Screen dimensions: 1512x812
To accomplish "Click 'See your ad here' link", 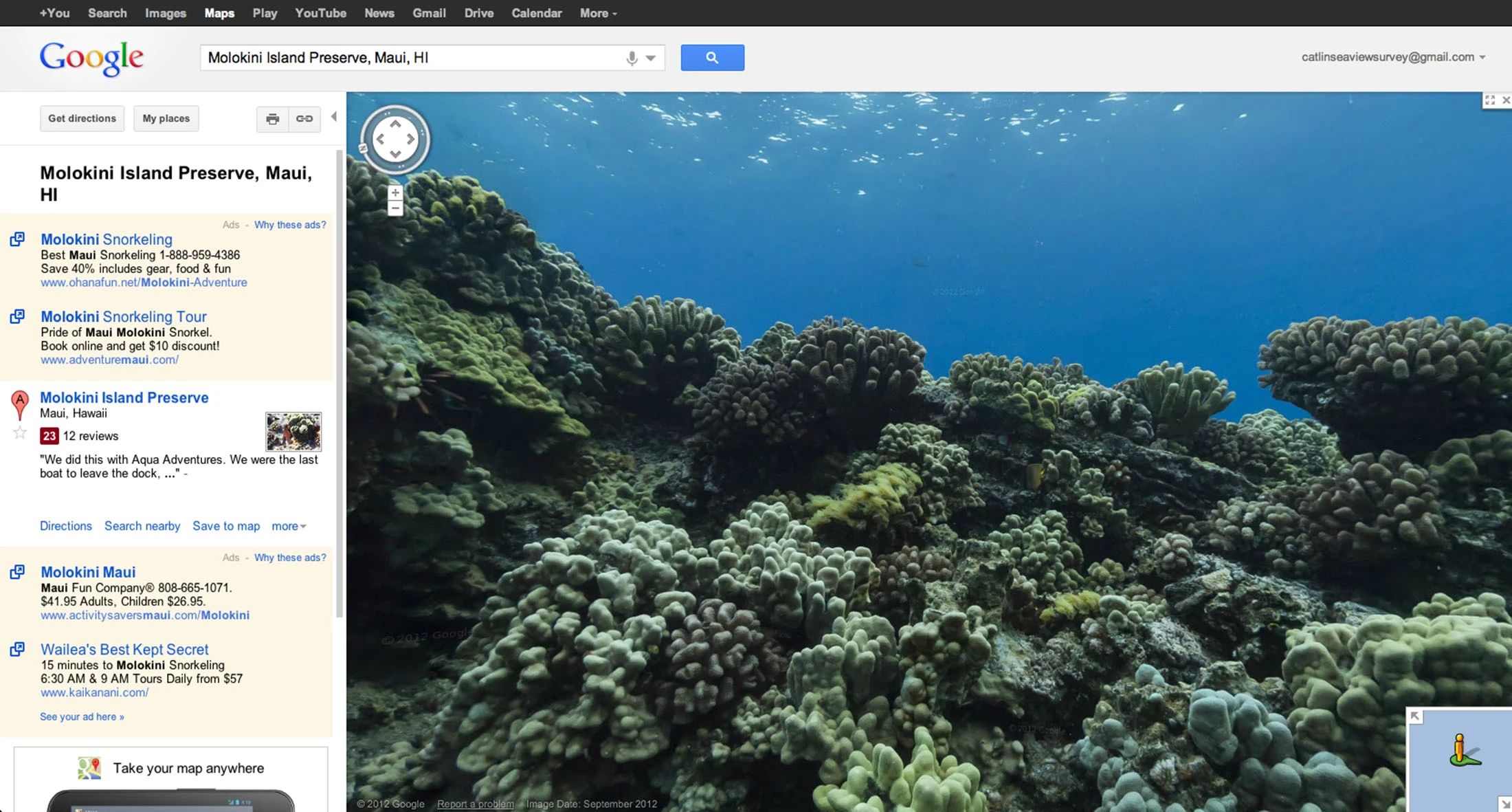I will tap(82, 716).
